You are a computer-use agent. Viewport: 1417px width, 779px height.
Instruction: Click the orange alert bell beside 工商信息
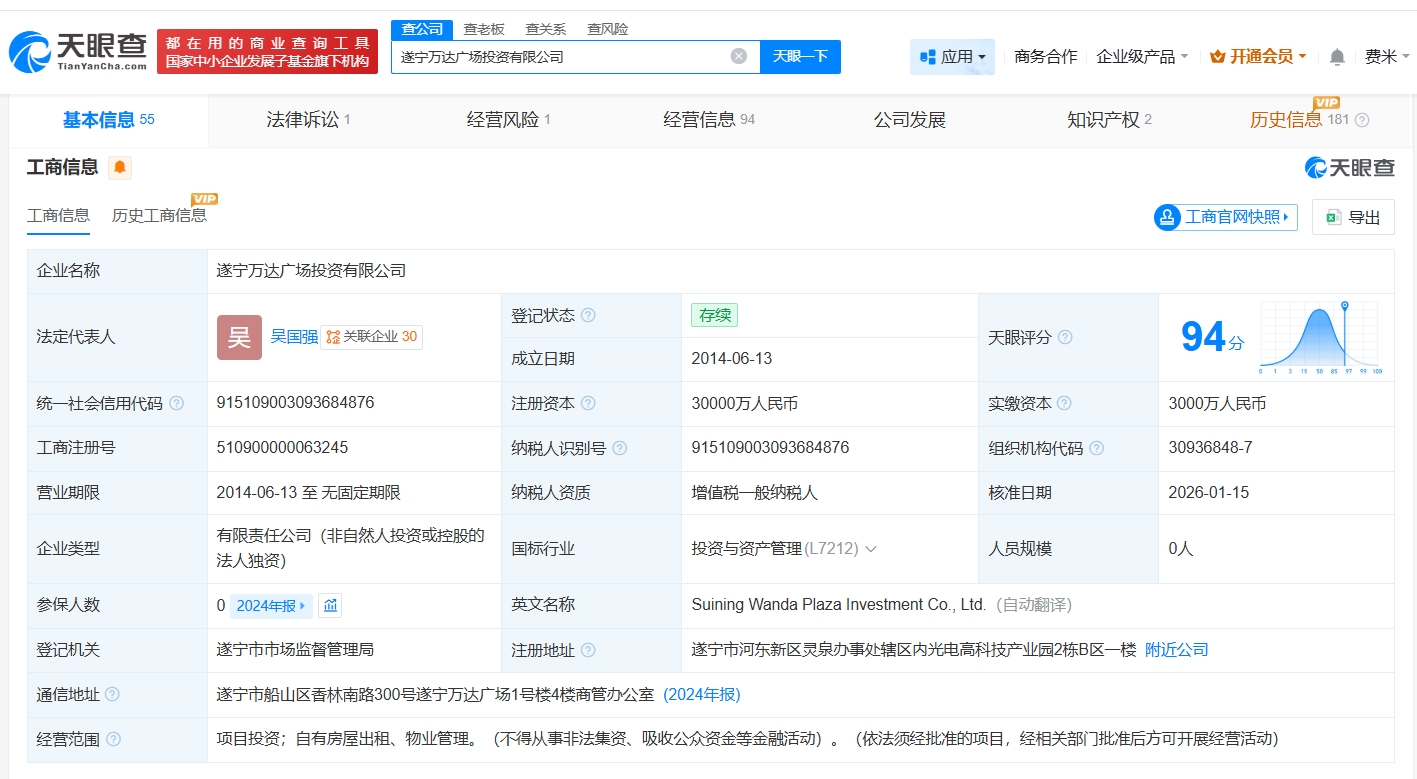(x=120, y=167)
